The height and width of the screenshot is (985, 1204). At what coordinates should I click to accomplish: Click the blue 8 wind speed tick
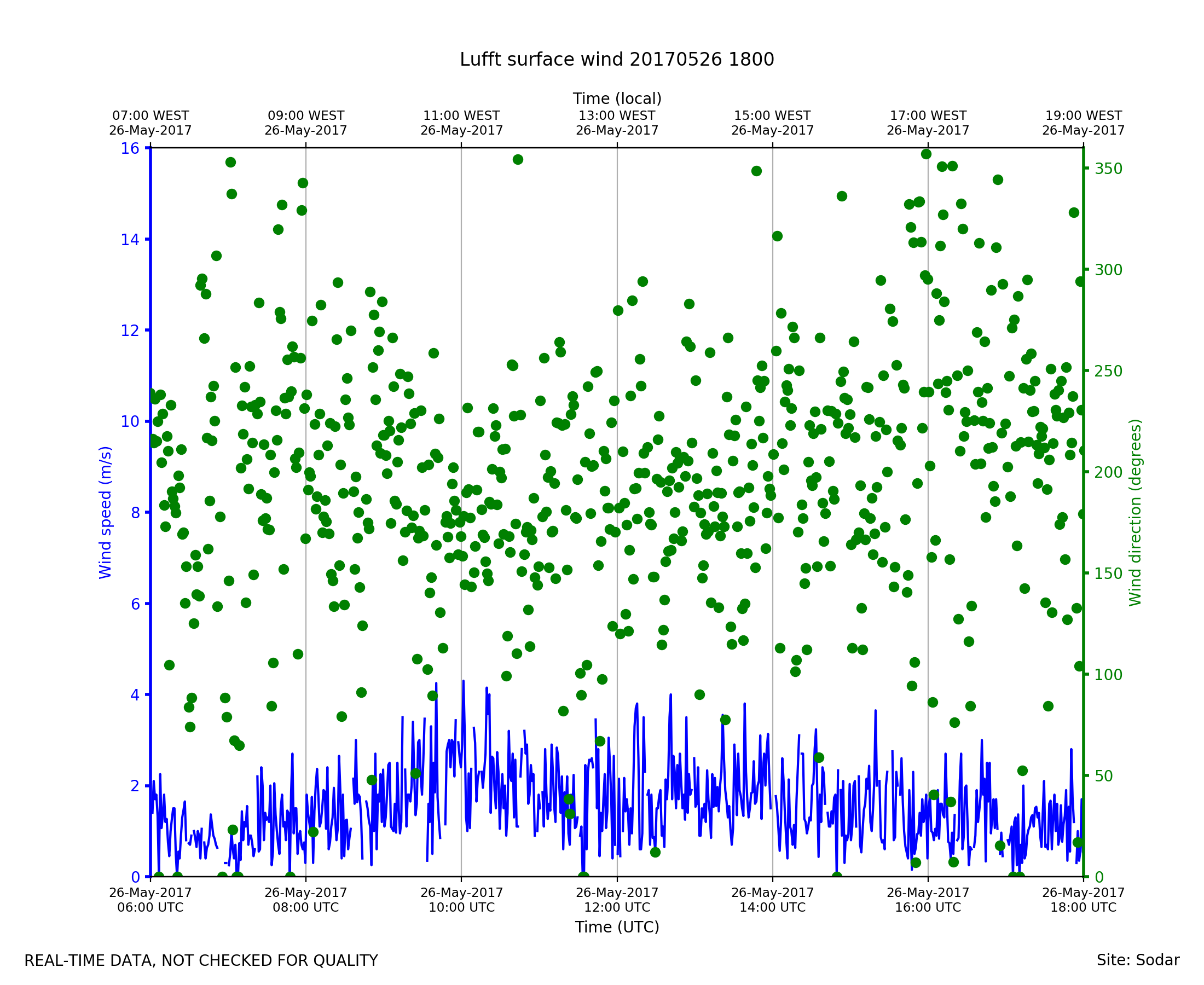135,513
